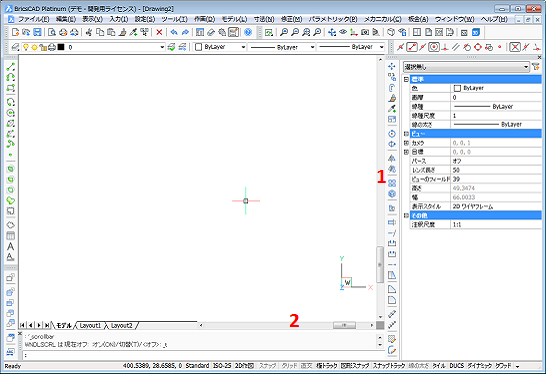This screenshot has width=546, height=374.
Task: Switch to the Layout1 tab
Action: click(x=90, y=325)
